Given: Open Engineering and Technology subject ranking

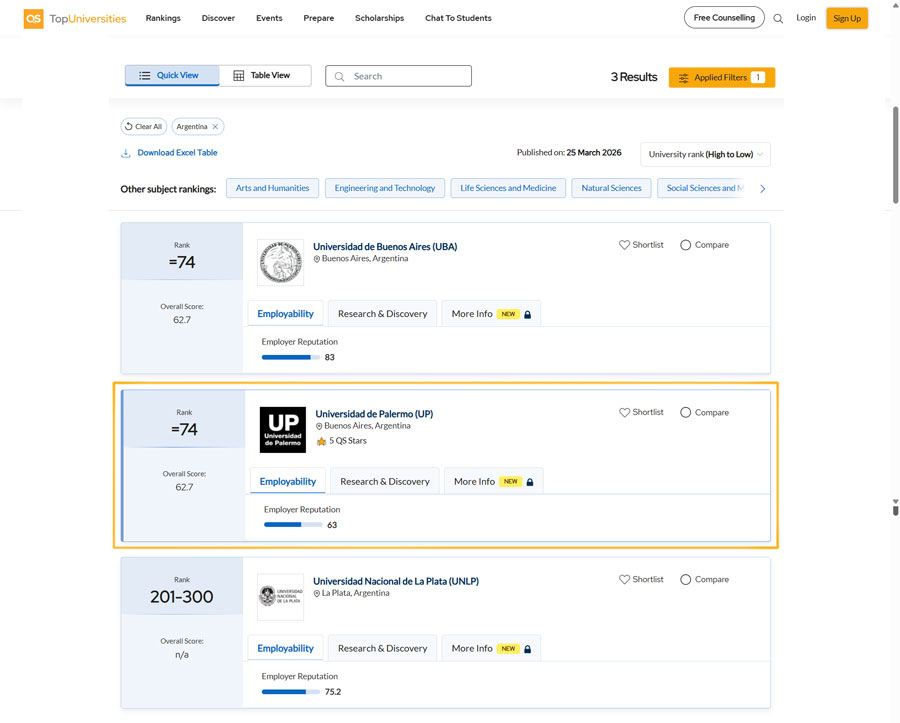Looking at the screenshot, I should [x=385, y=188].
